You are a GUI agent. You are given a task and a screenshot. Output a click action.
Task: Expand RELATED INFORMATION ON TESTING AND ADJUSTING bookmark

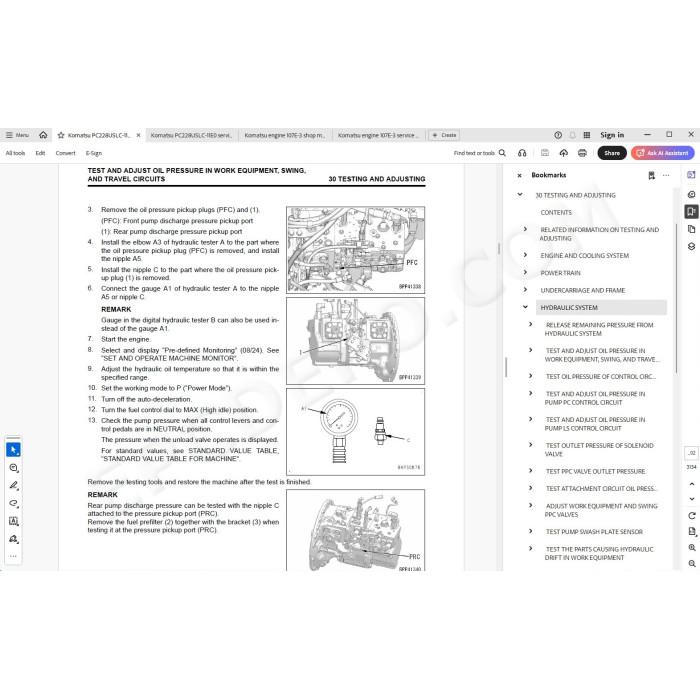[525, 229]
